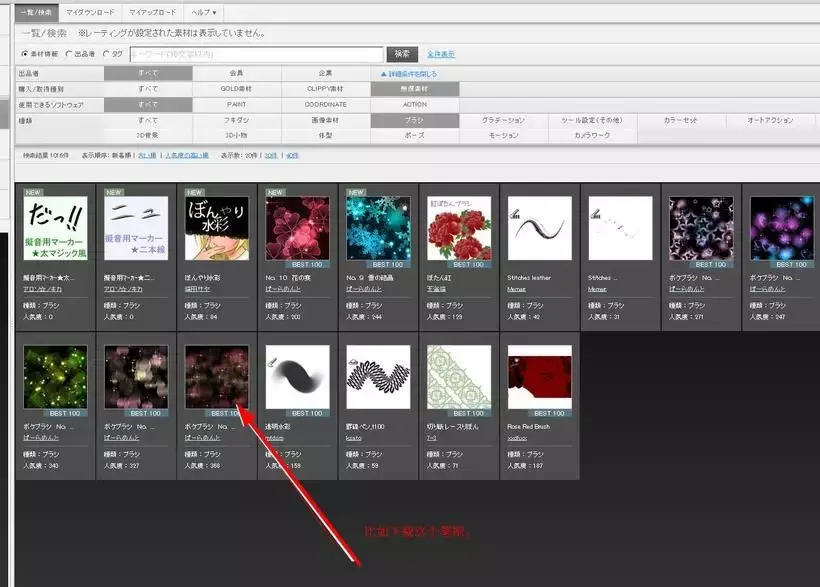This screenshot has width=820, height=587.
Task: Filter by GOLD素材 purchase type
Action: coord(232,89)
